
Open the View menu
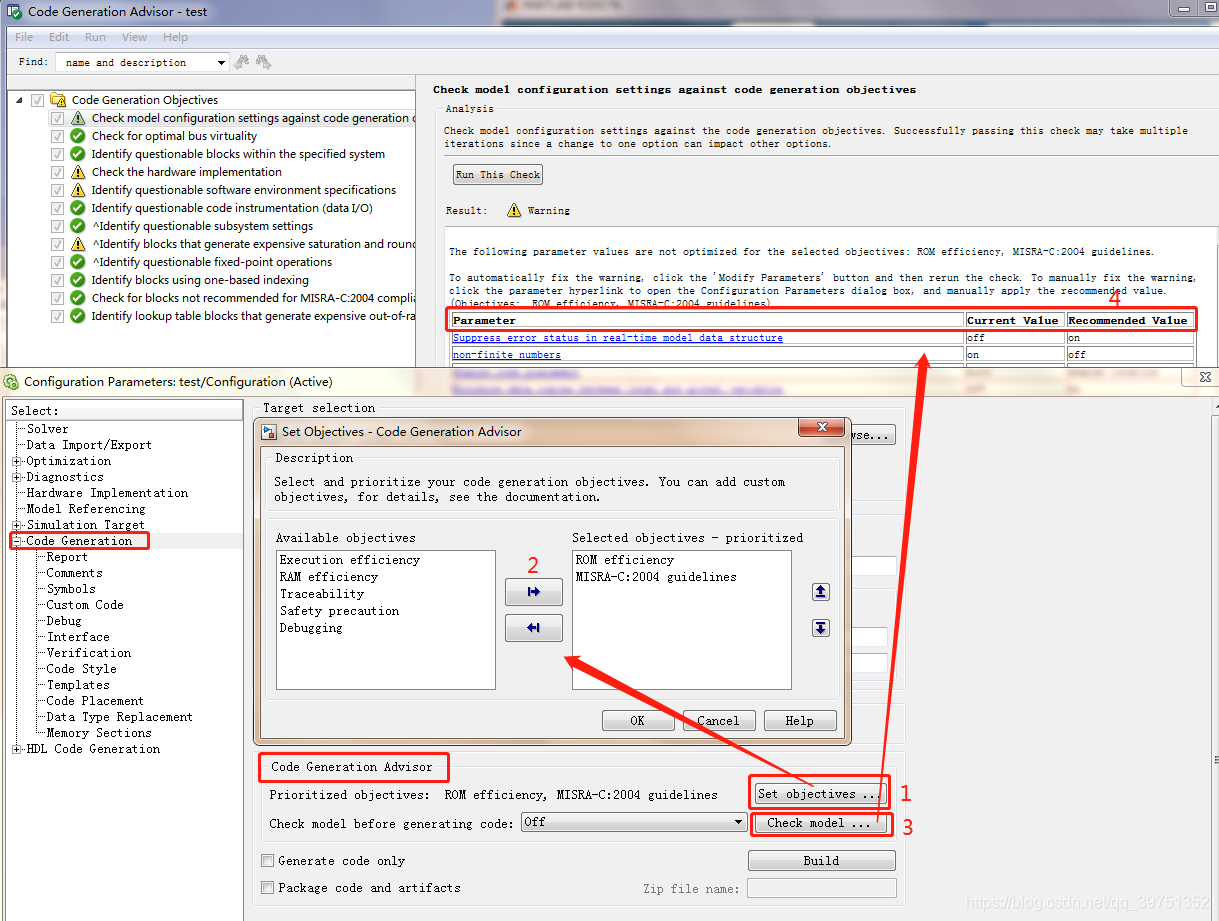(x=134, y=37)
